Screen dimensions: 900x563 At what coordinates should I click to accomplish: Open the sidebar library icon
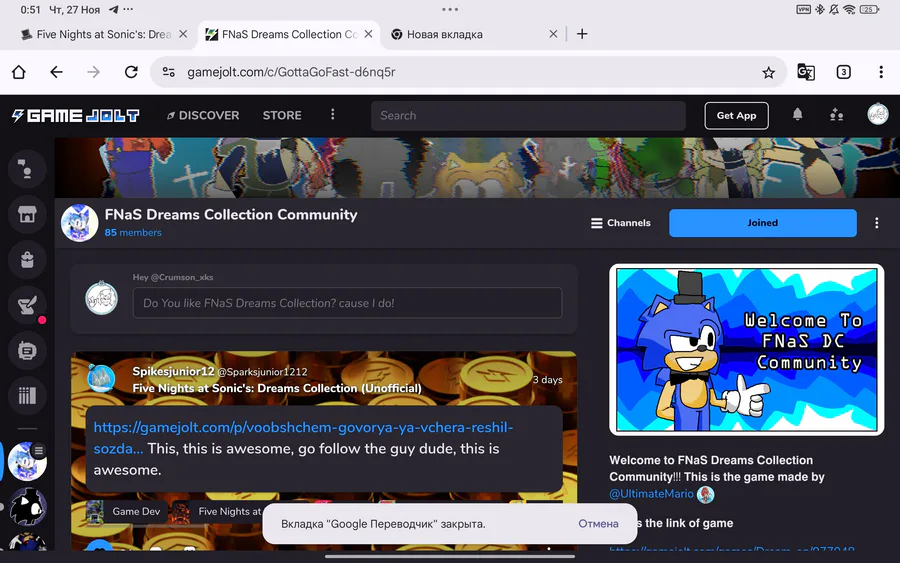tap(27, 395)
